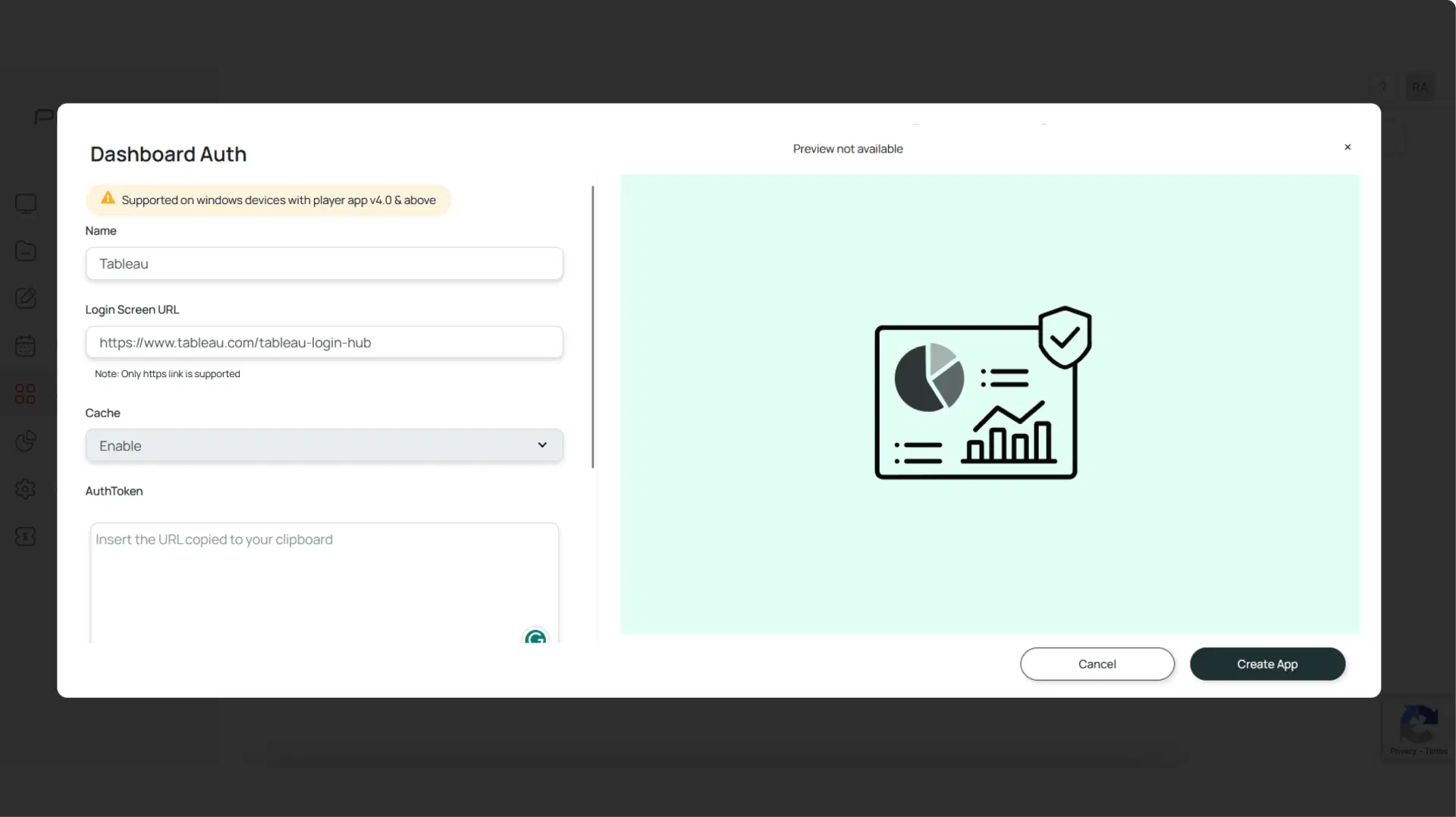Open the Schedule calendar icon in sidebar

26,345
